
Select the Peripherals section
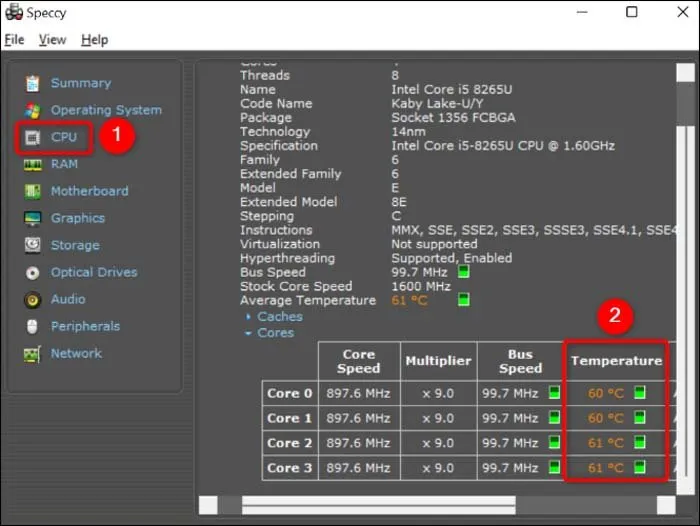pyautogui.click(x=85, y=326)
